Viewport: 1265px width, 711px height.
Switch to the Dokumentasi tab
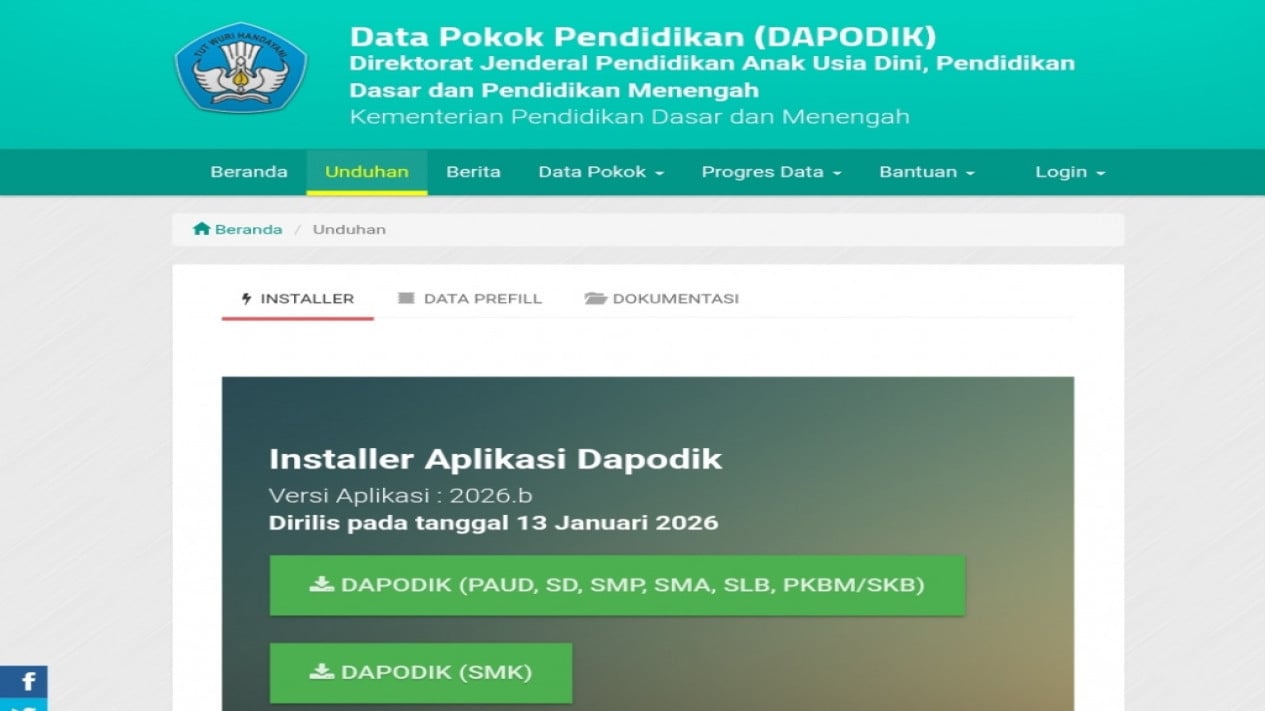(675, 299)
